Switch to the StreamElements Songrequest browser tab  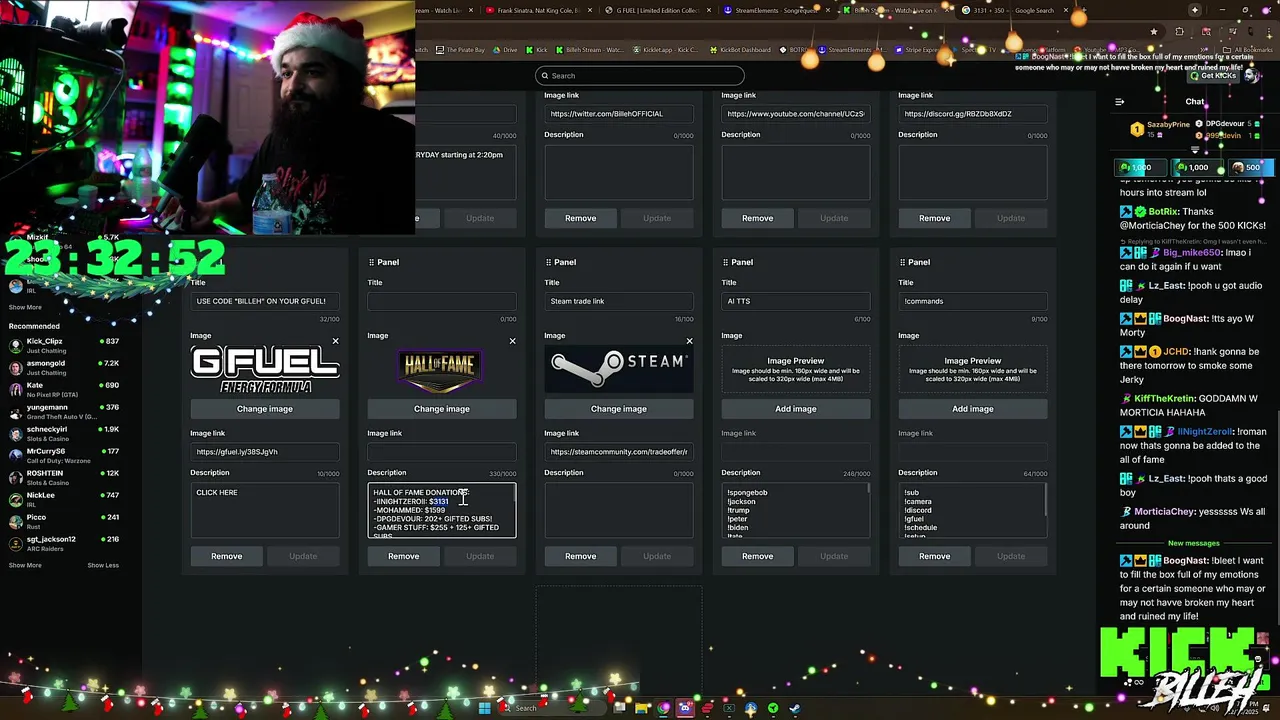click(777, 10)
